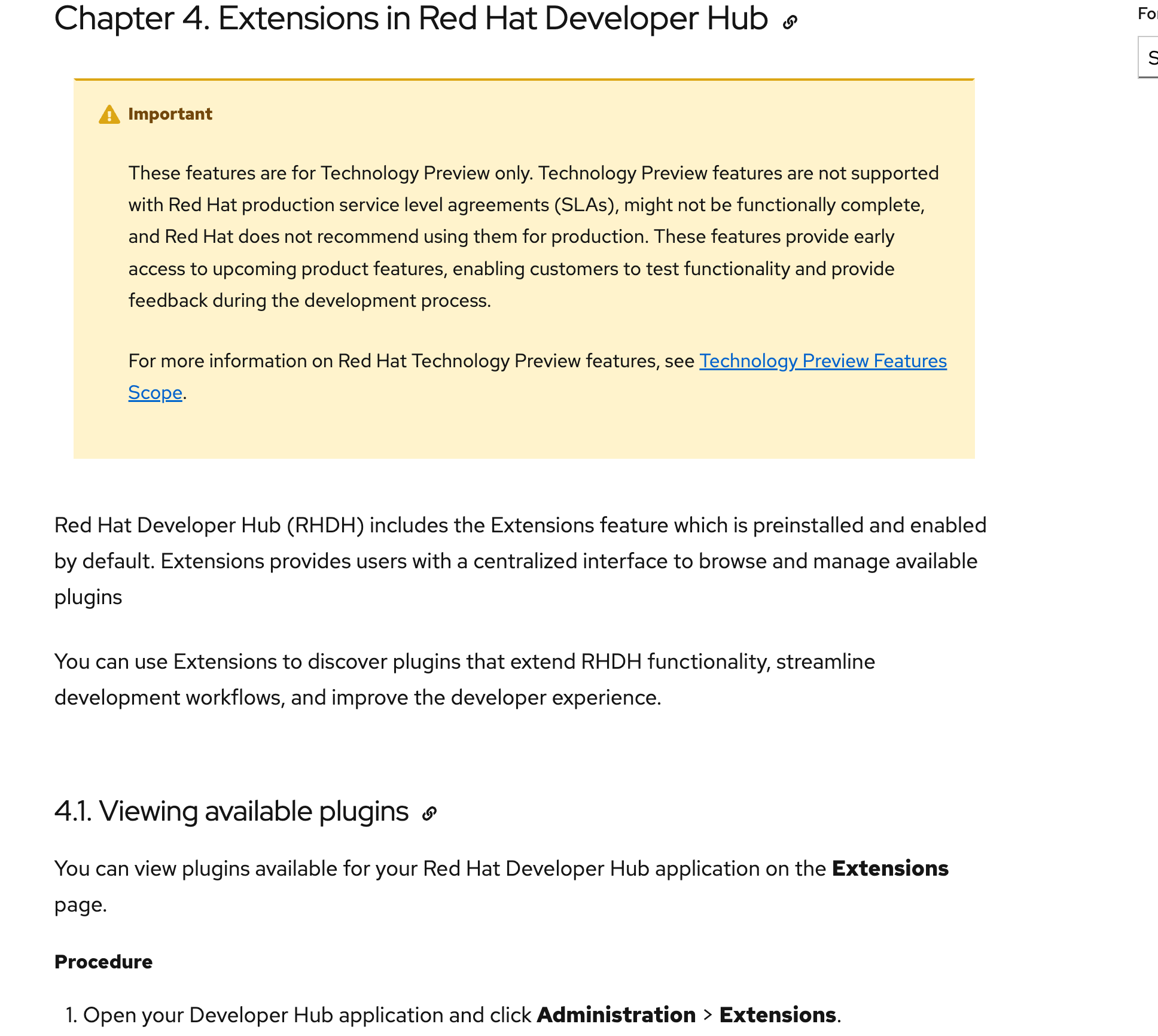
Task: Click bold 'Extensions' in step 1
Action: (x=777, y=1015)
